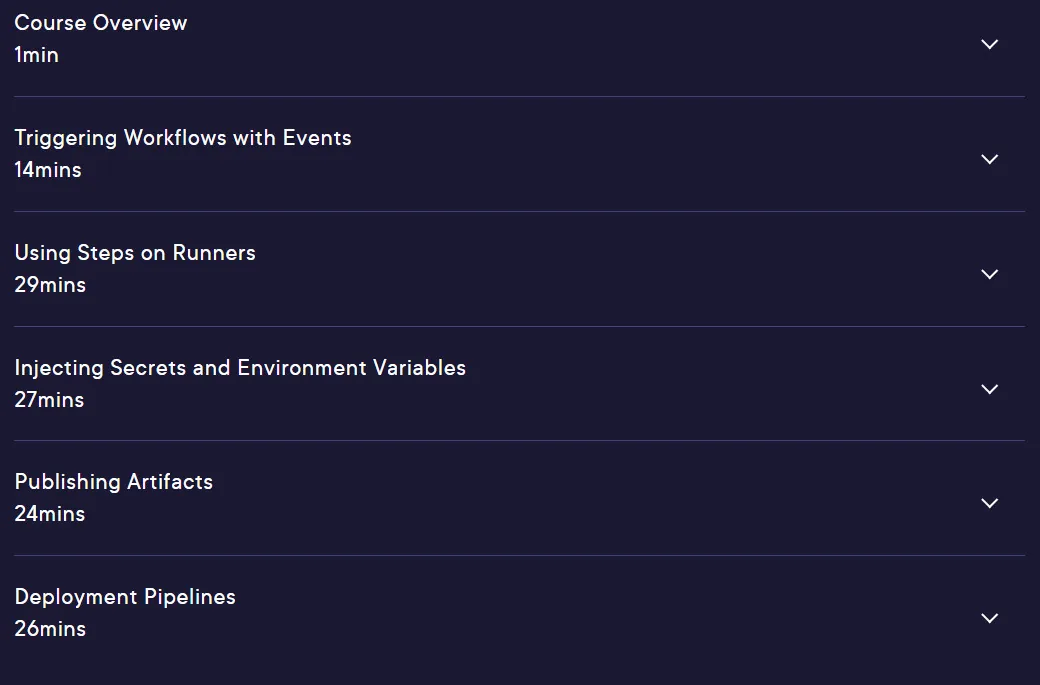Click the Using Steps on Runners heading
The height and width of the screenshot is (685, 1040).
tap(135, 253)
